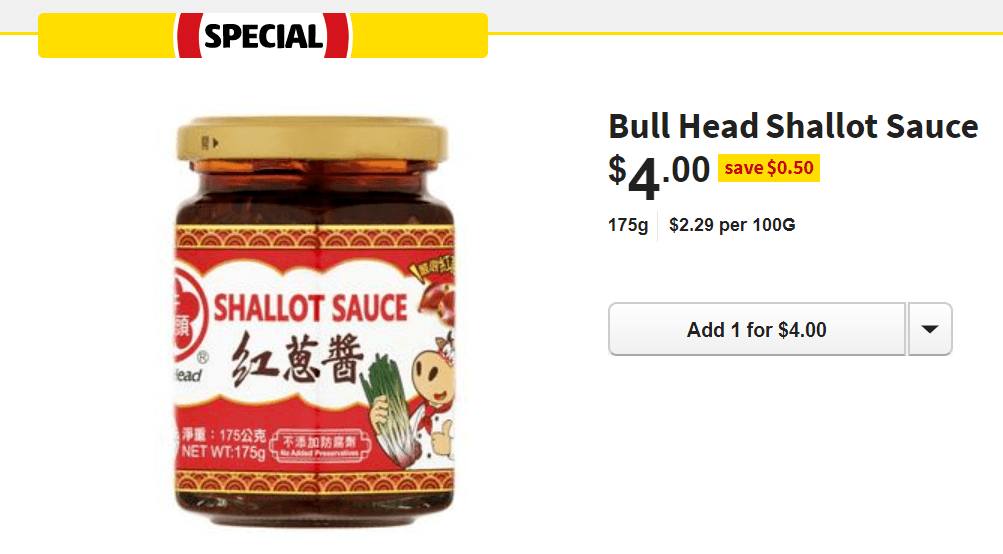Screen dimensions: 1003x554
Task: Click the NET WT:175g text on label
Action: [x=223, y=452]
